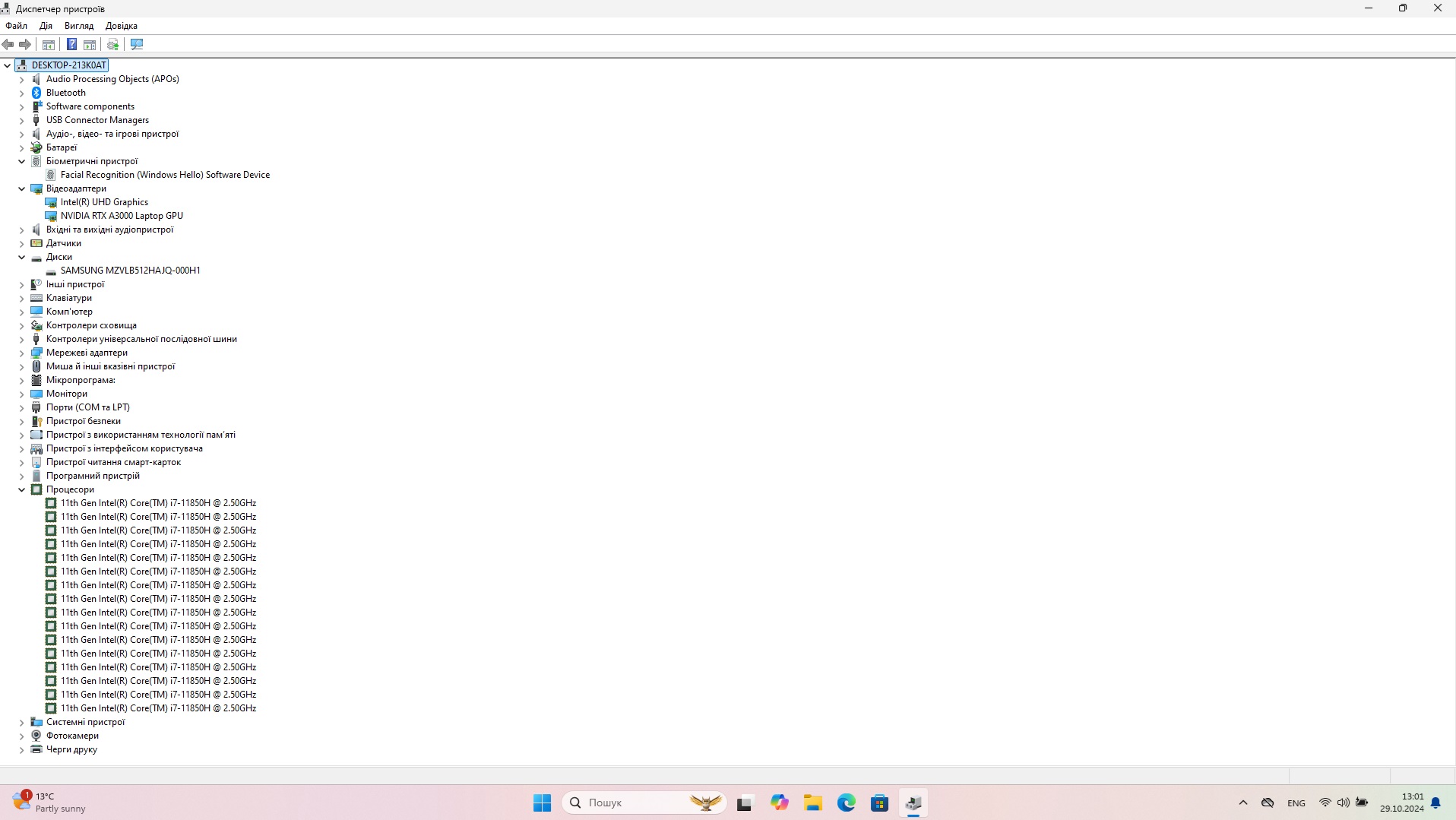Viewport: 1456px width, 820px height.
Task: Expand the Системні пристрої category
Action: [22, 722]
